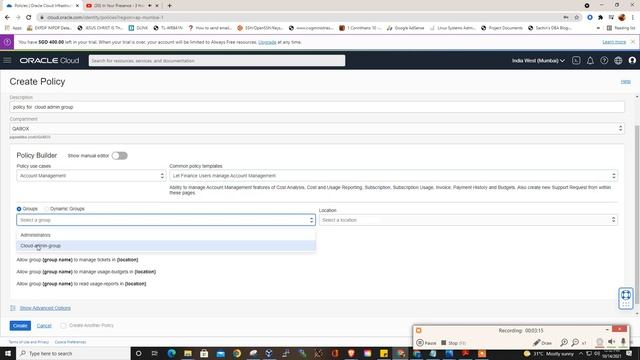Open the Select a location dropdown

tap(468, 220)
